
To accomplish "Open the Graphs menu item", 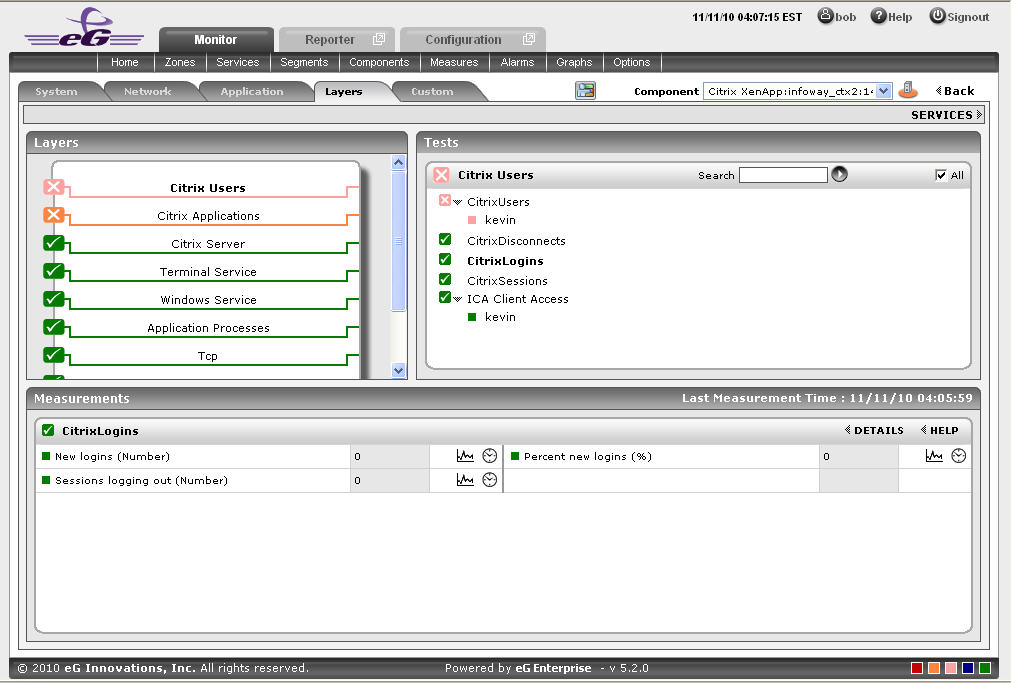I will point(574,62).
